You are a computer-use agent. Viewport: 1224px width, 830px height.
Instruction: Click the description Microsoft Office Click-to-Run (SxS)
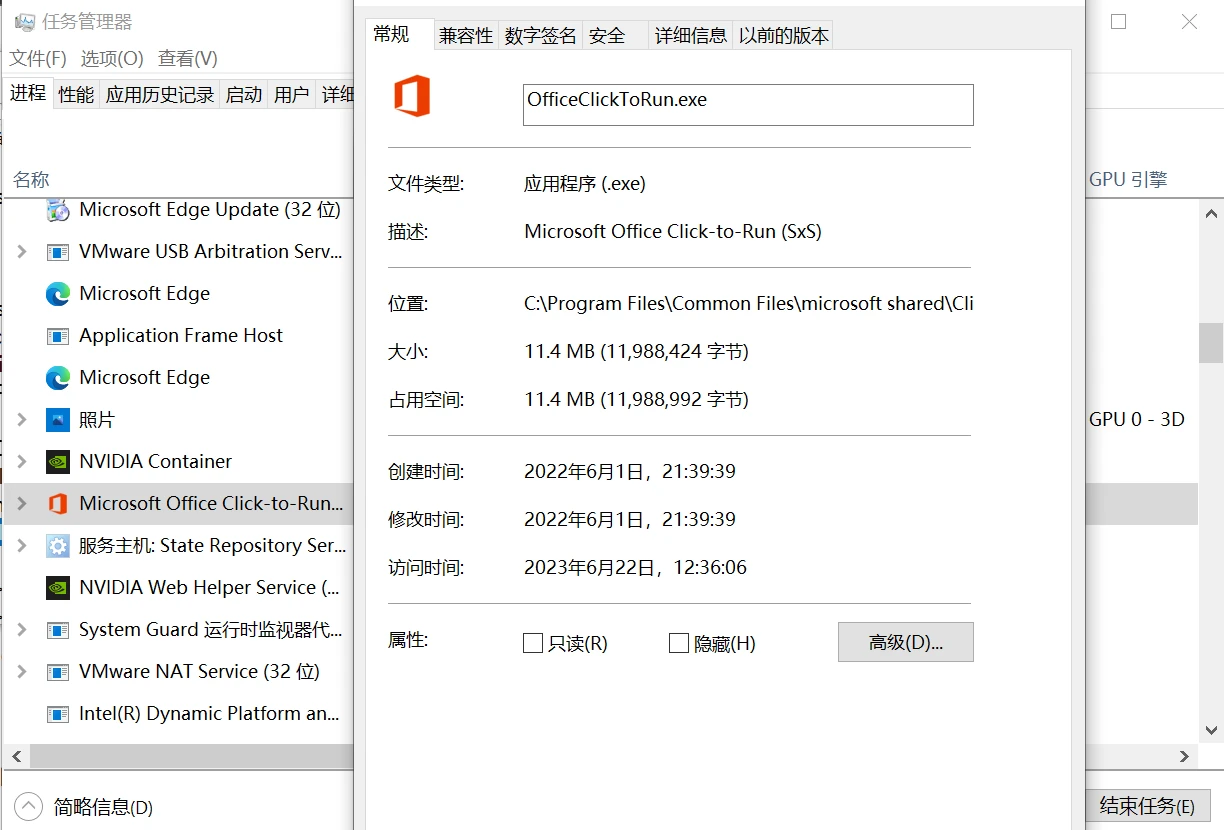673,231
